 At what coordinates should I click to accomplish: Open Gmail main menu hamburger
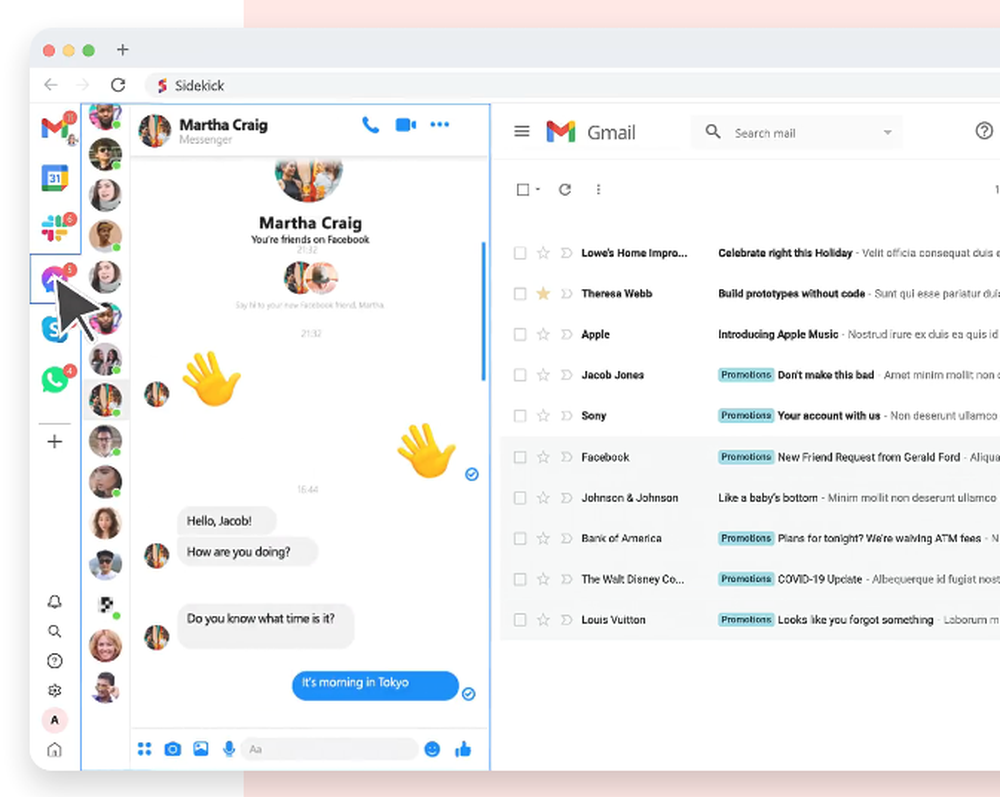(522, 131)
